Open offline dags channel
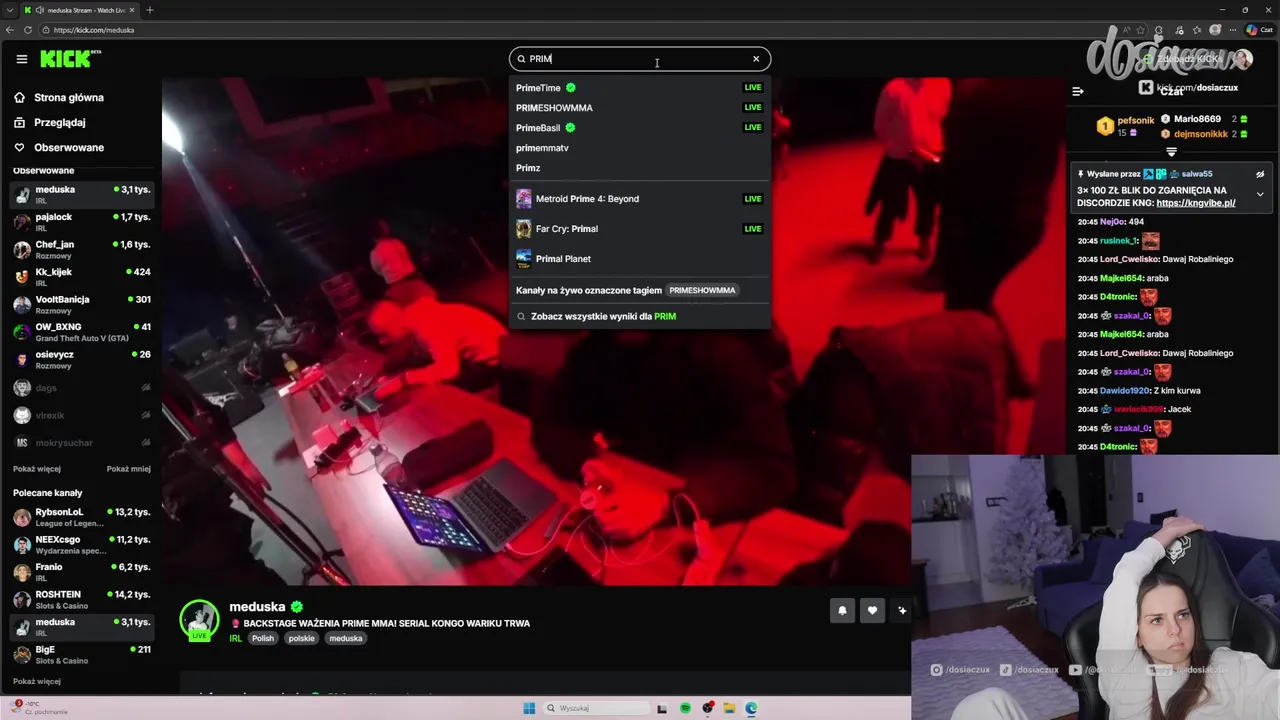This screenshot has height=720, width=1280. tap(82, 388)
